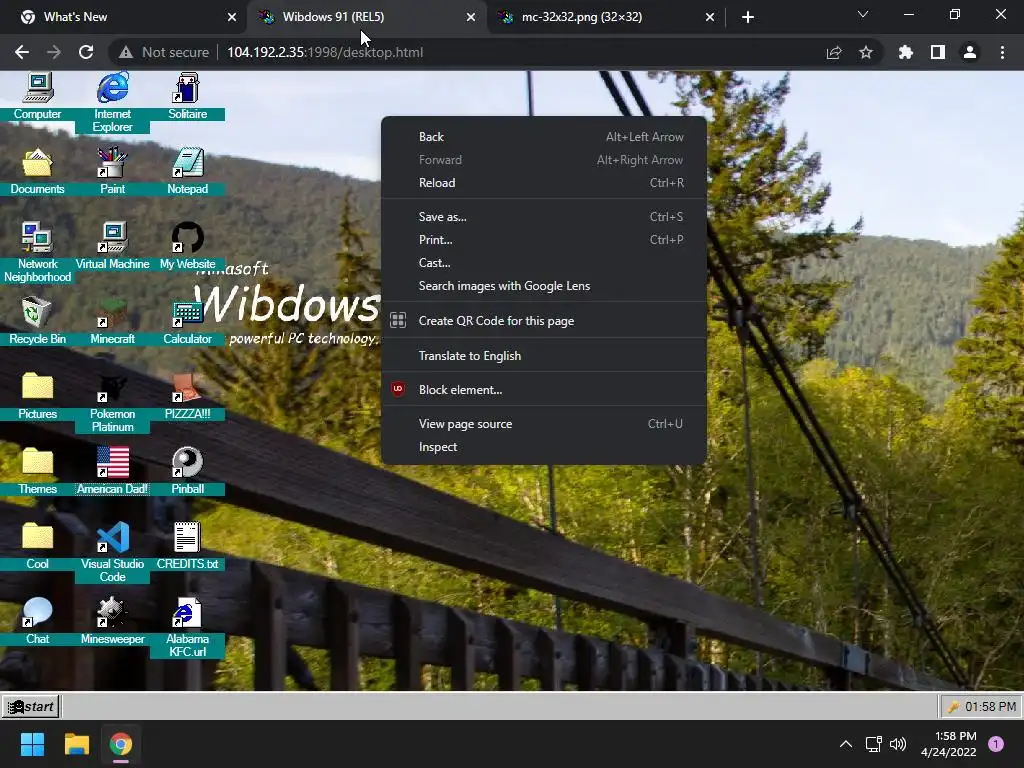Choose Back in the context menu

click(543, 136)
